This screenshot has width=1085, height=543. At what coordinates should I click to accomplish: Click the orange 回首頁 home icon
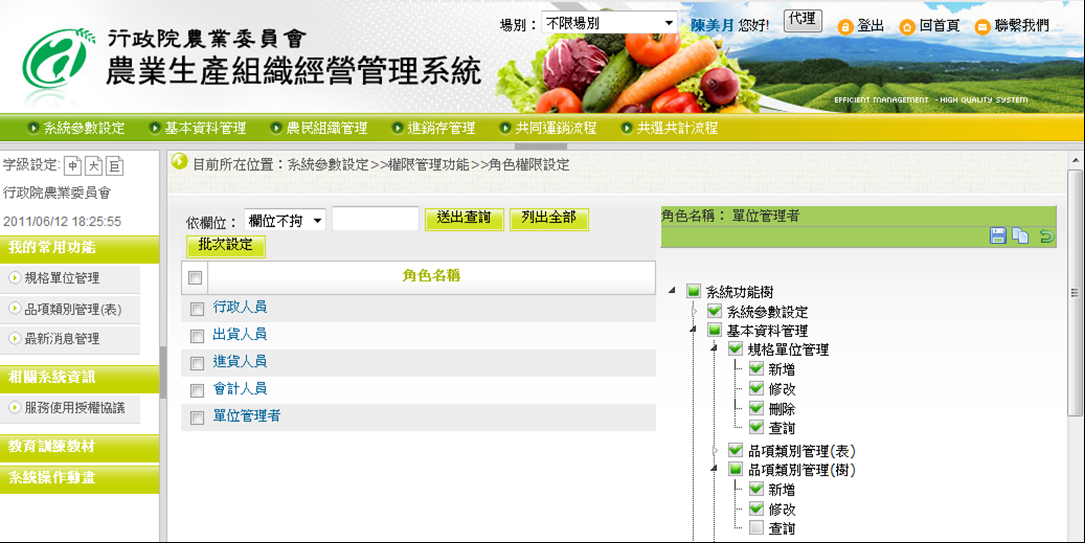tap(907, 27)
